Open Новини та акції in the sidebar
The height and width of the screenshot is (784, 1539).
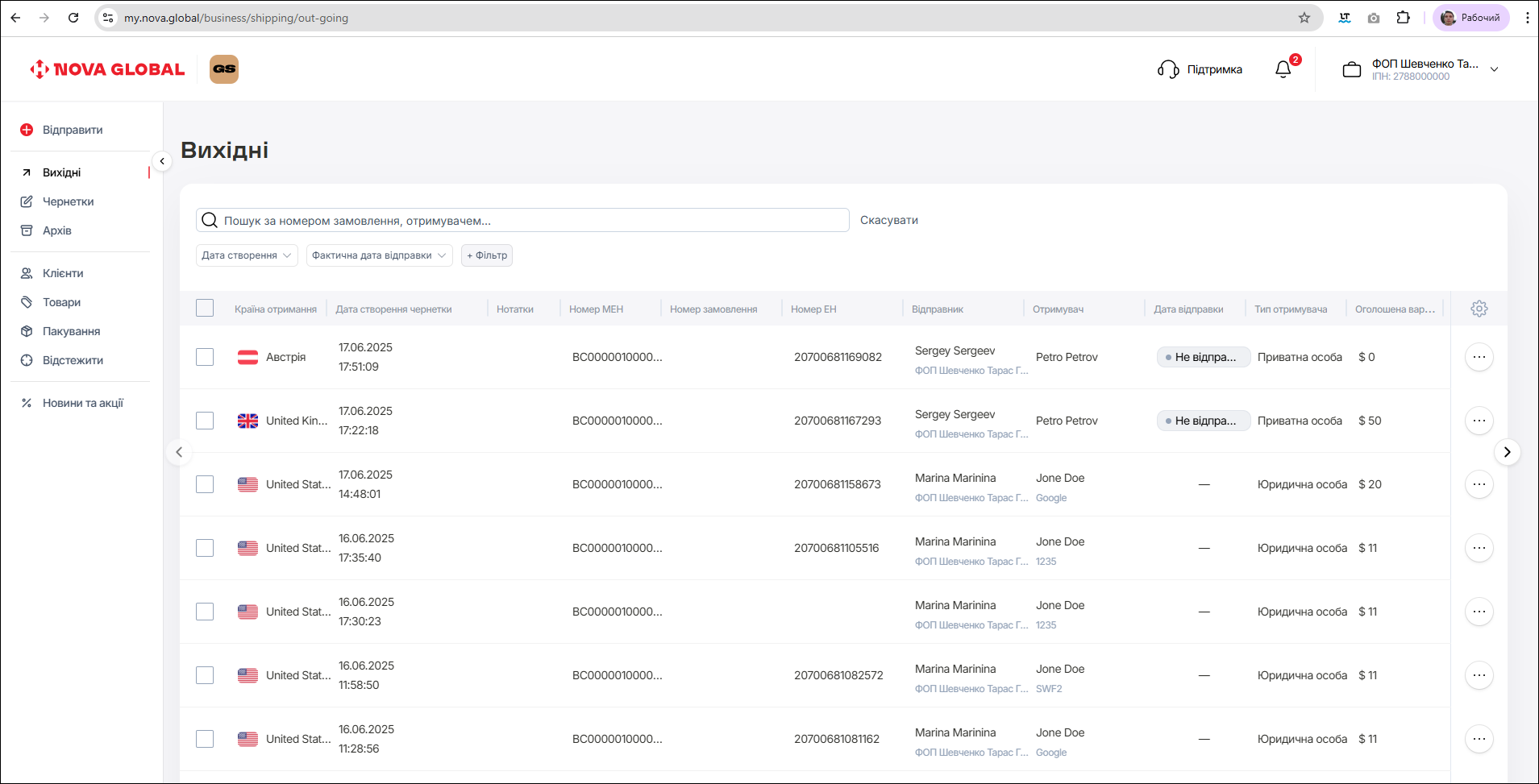click(82, 403)
